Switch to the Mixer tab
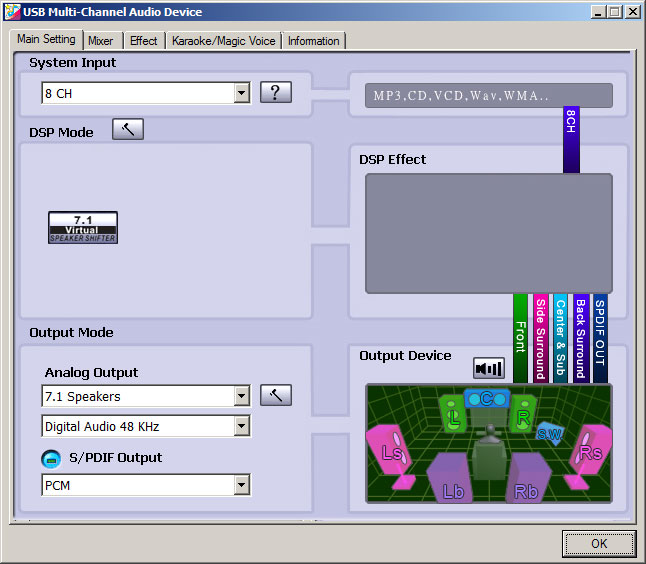 pos(100,41)
